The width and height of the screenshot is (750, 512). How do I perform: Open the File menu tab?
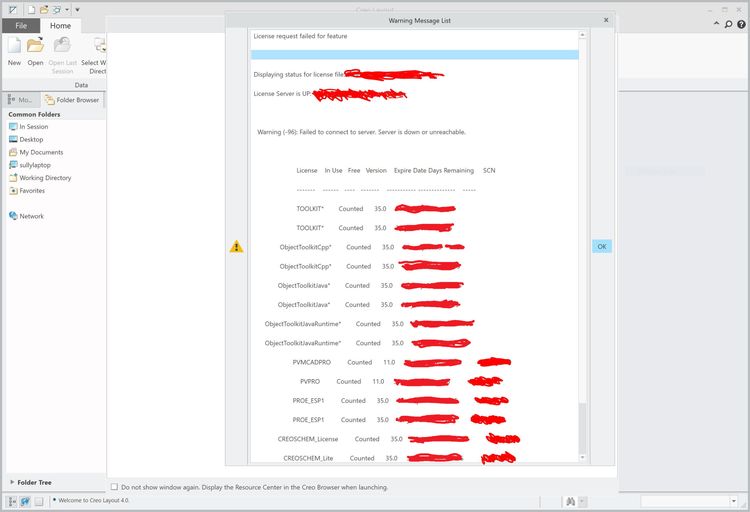pyautogui.click(x=21, y=26)
